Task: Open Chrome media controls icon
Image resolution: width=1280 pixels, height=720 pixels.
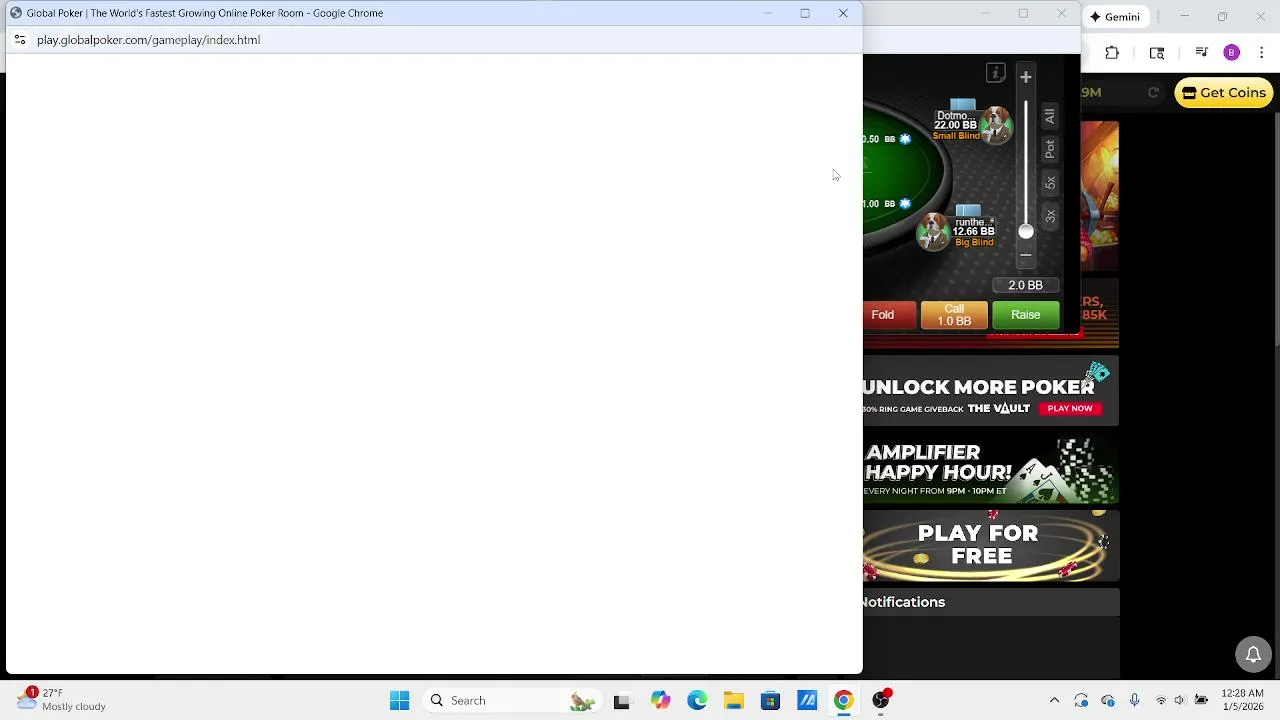Action: 1202,53
